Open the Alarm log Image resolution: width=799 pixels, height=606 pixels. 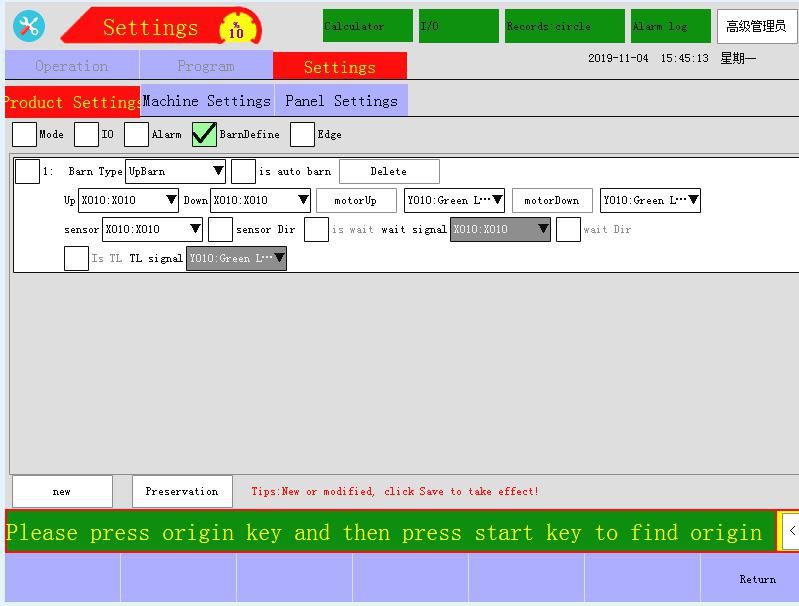click(x=670, y=26)
